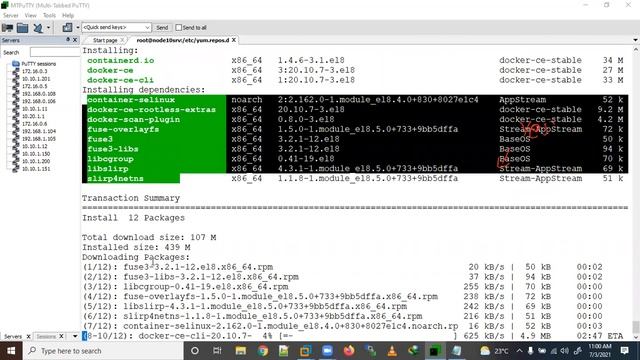The height and width of the screenshot is (360, 640).
Task: Select server 10.10.1.12 in the tree
Action: pos(34,146)
